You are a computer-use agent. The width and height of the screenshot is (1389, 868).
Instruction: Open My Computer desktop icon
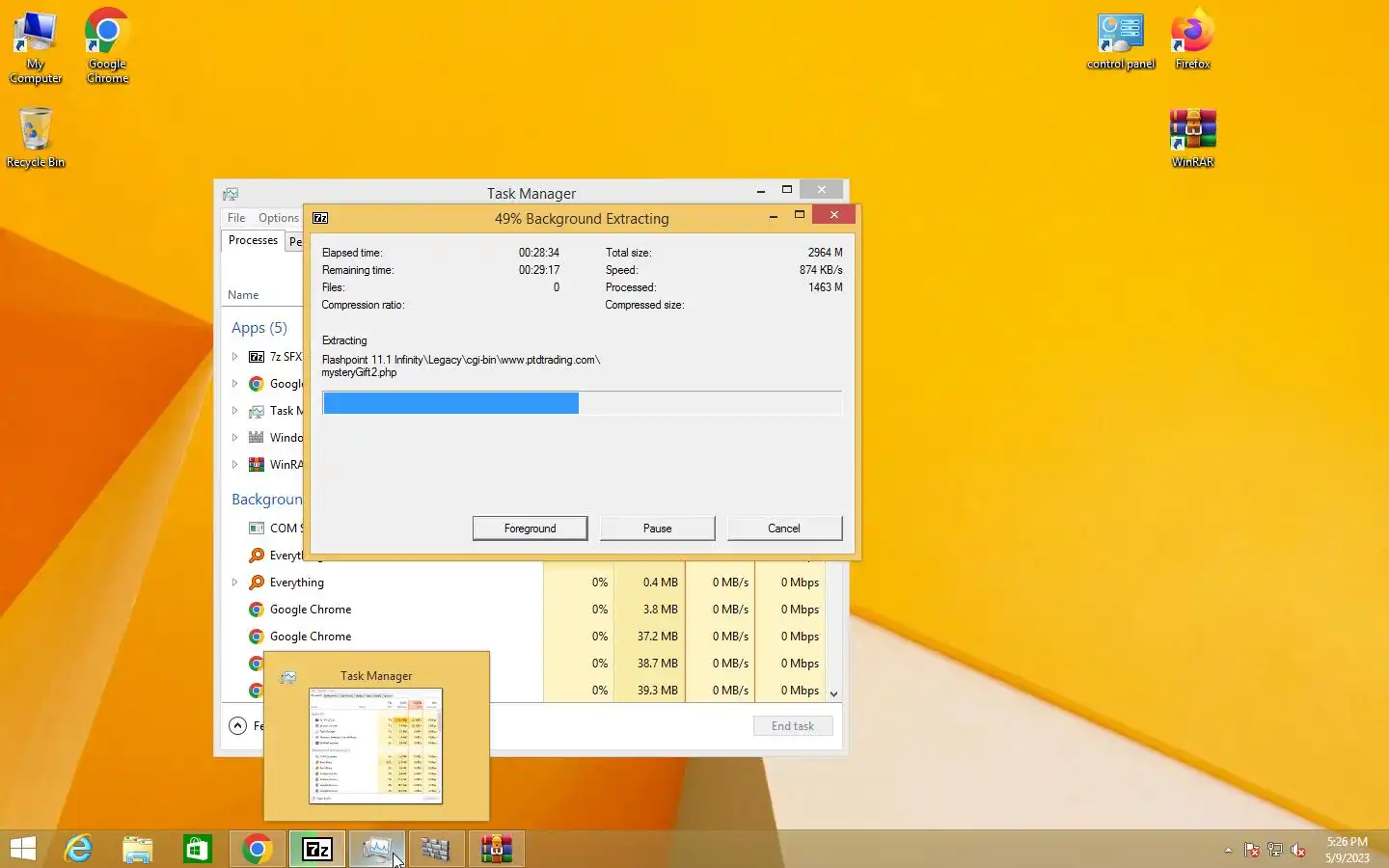pyautogui.click(x=36, y=48)
